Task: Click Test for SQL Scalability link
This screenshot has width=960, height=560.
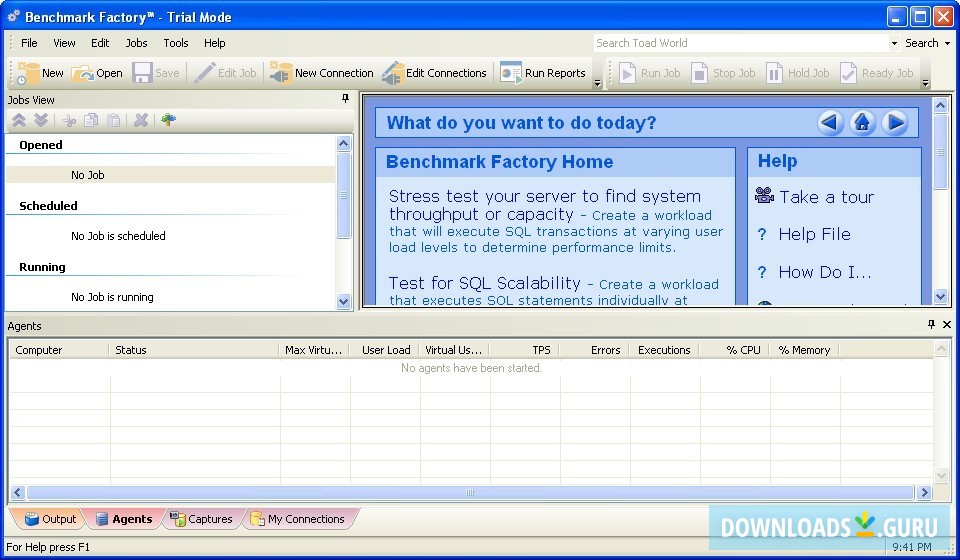Action: [x=484, y=283]
